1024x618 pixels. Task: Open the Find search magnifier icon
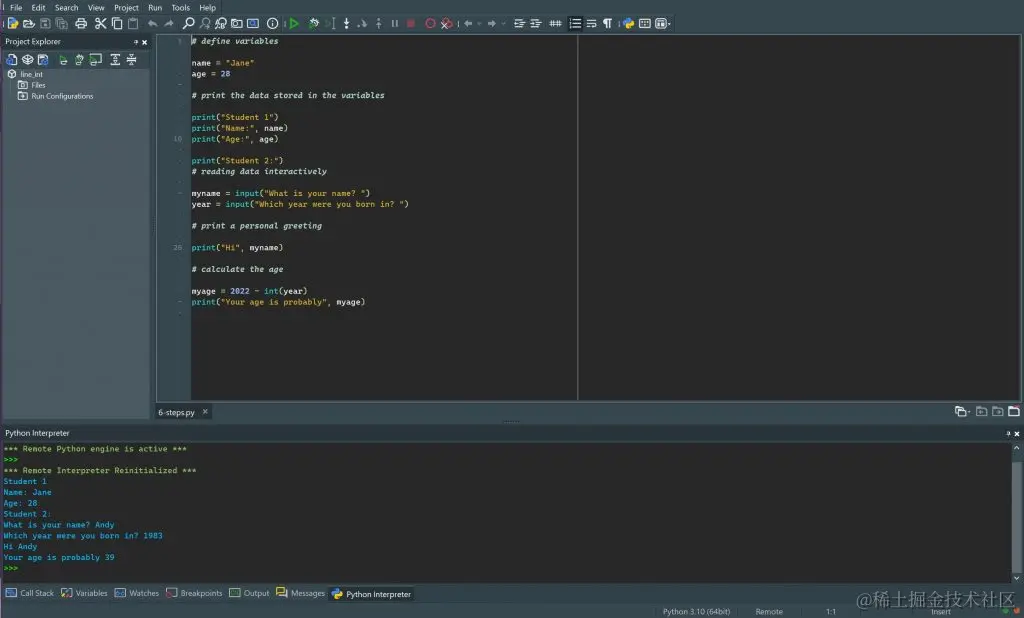click(188, 23)
